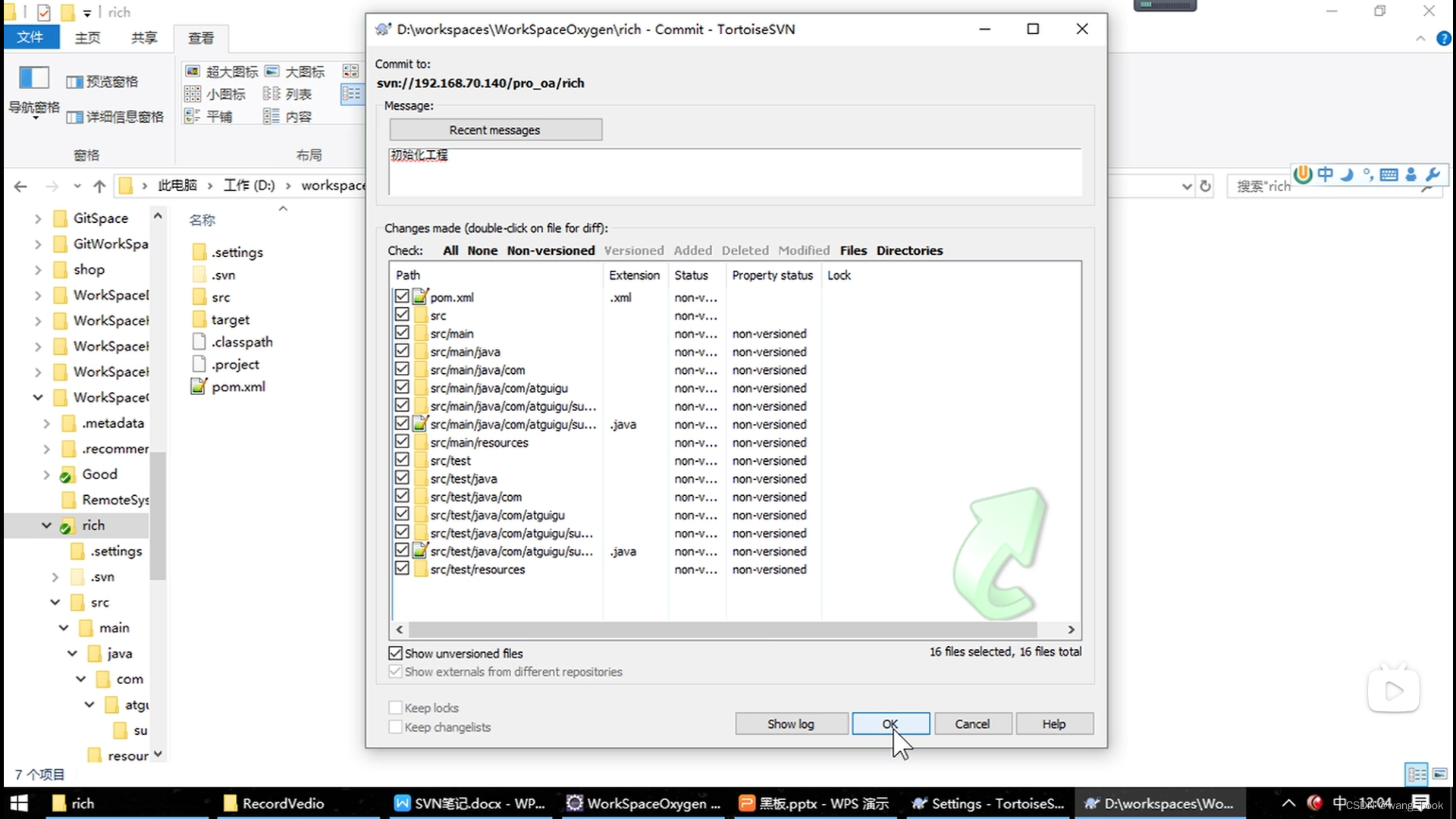
Task: Open Show log in commit dialog
Action: [790, 723]
